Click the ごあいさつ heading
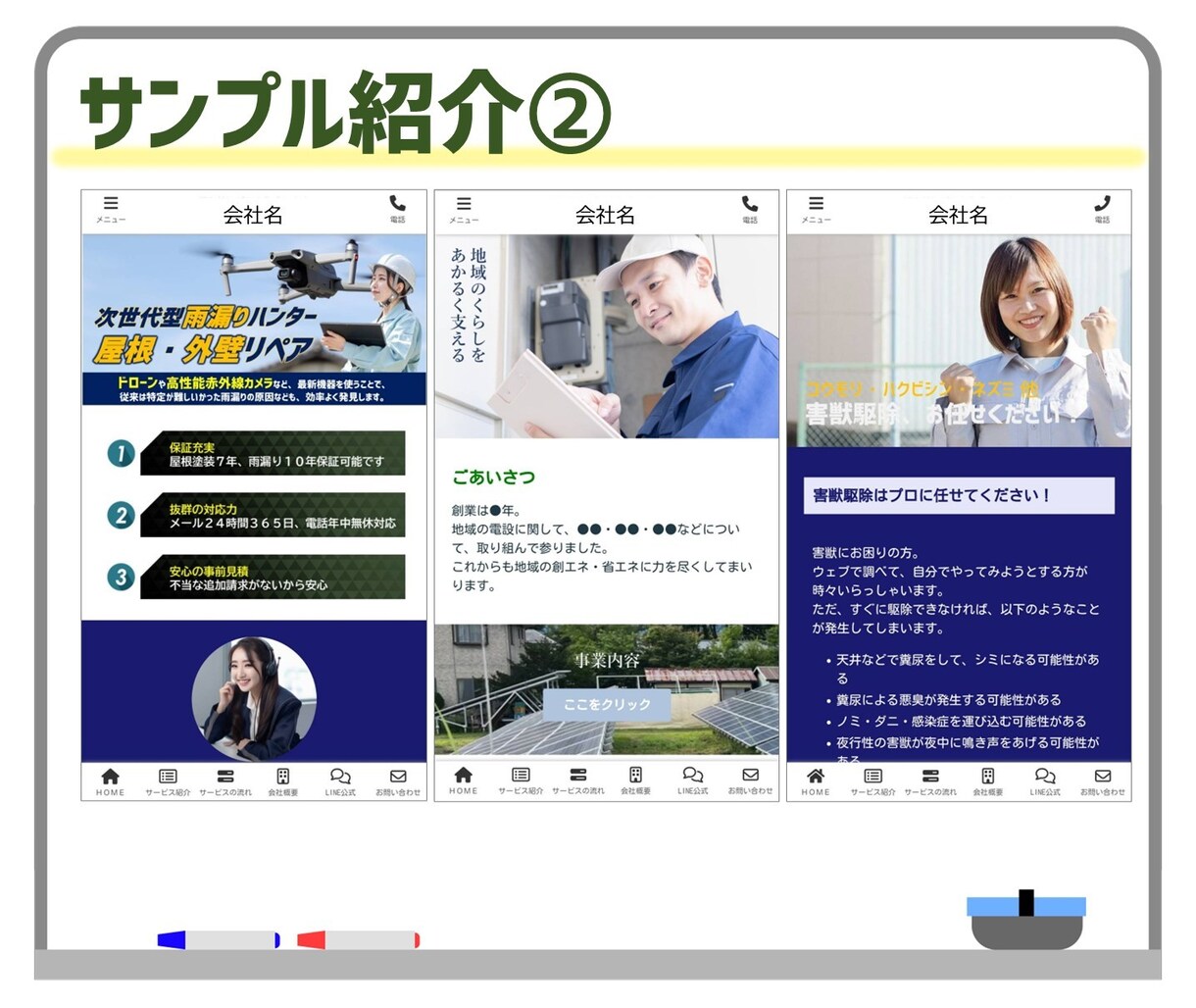Image resolution: width=1196 pixels, height=1008 pixels. 493,478
